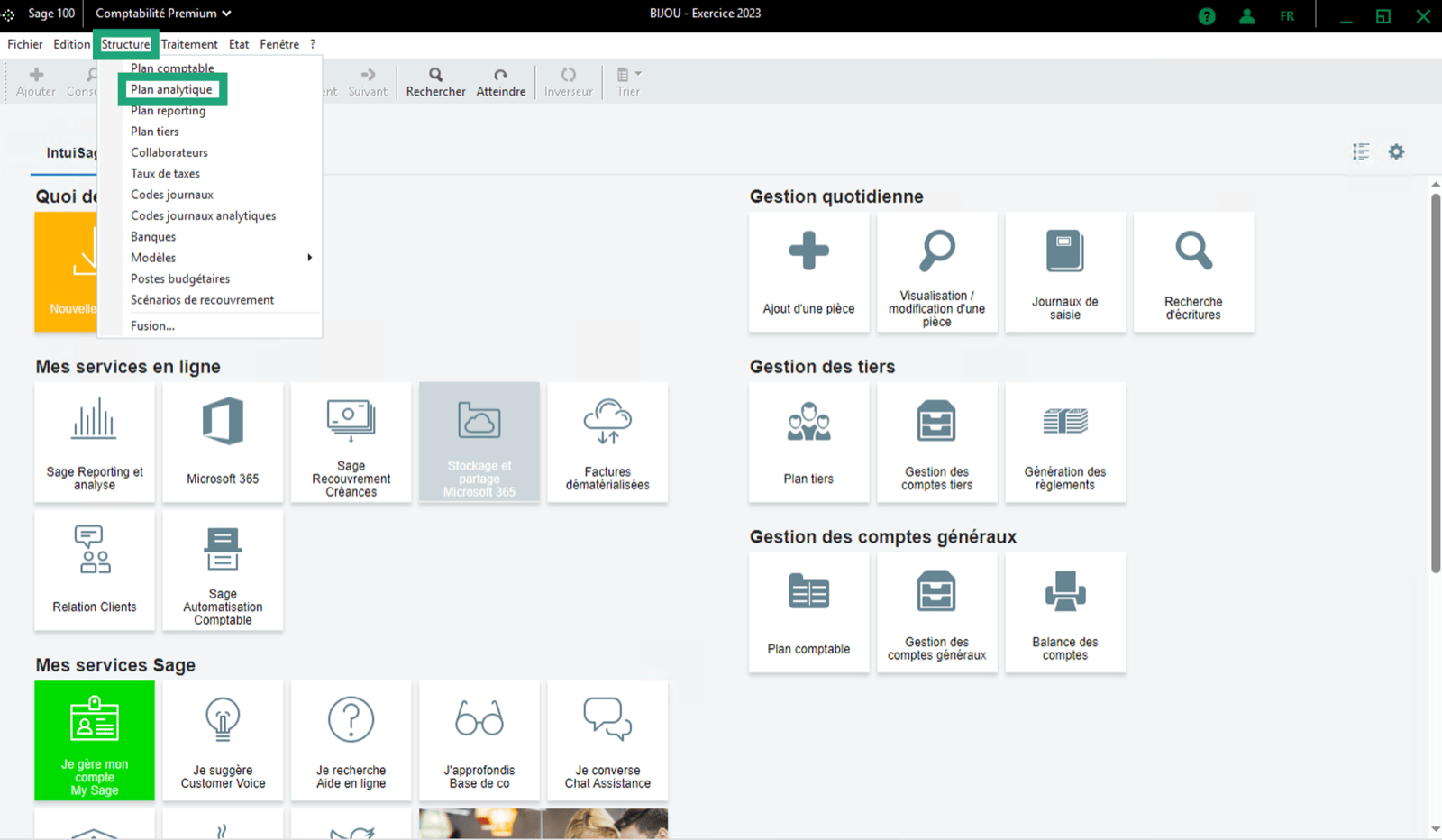This screenshot has height=840, width=1442.
Task: Open the Plan tiers dashboard tile
Action: tap(808, 443)
